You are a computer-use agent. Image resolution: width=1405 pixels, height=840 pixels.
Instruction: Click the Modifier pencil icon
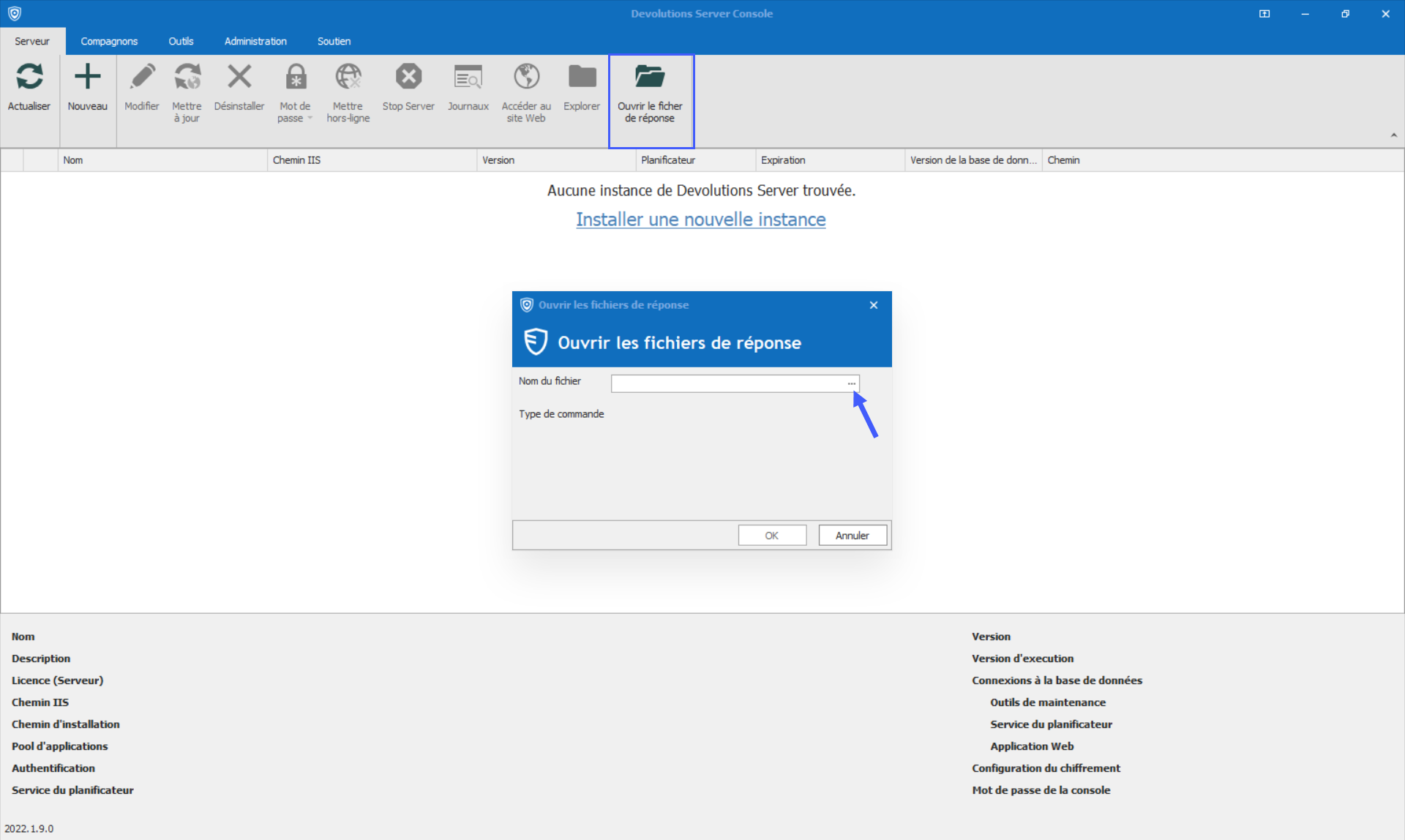point(142,77)
